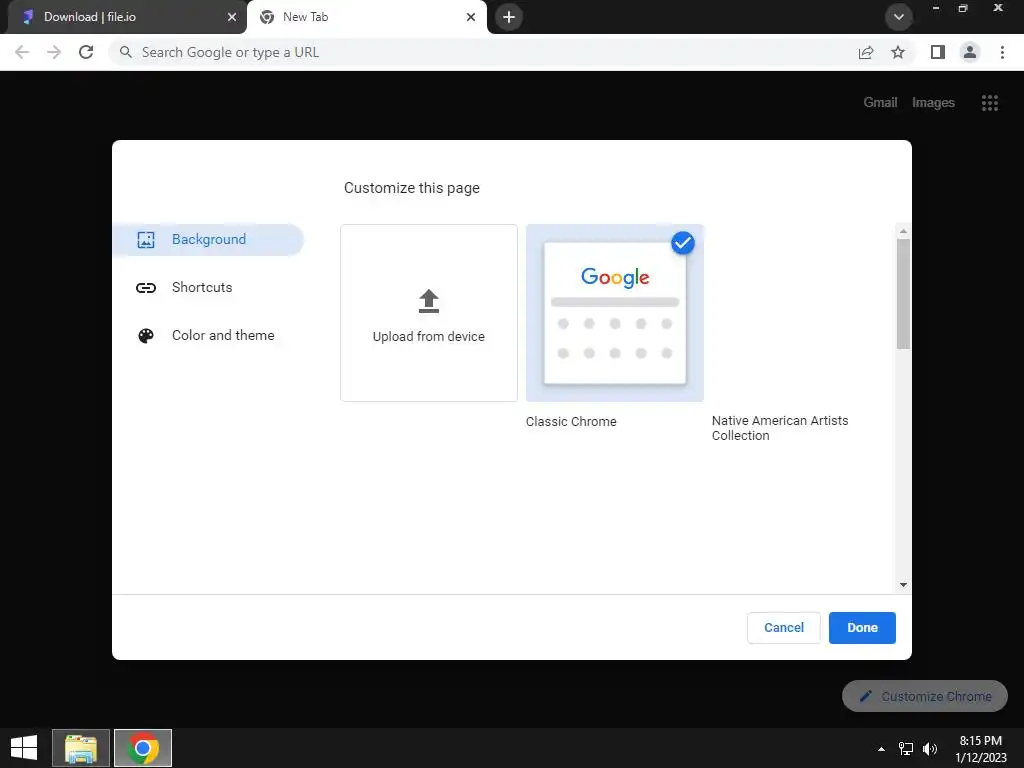The width and height of the screenshot is (1024, 768).
Task: Open Chrome three-dot menu
Action: point(1002,52)
